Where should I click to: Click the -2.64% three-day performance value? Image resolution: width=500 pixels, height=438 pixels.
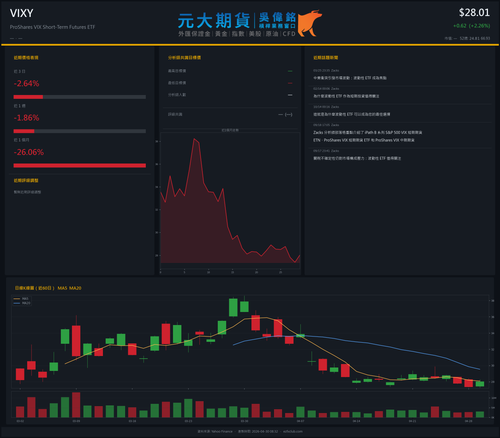[x=26, y=83]
